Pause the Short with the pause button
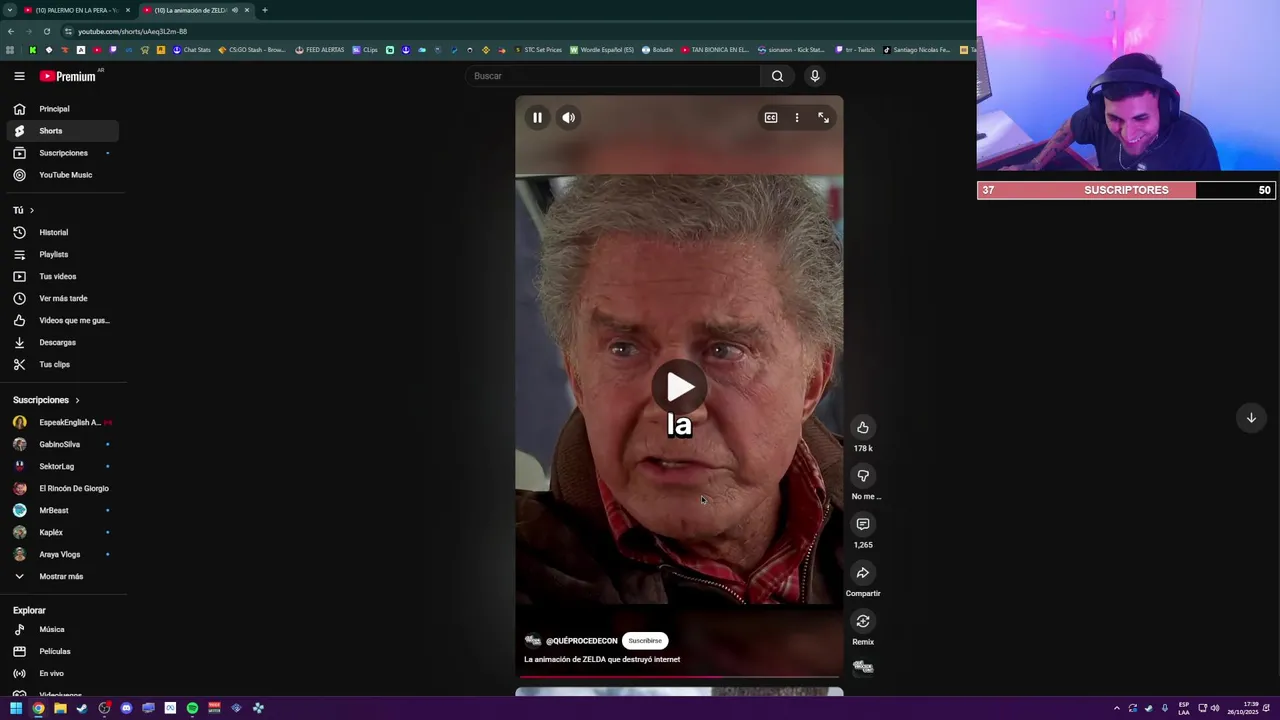The image size is (1280, 720). (537, 118)
